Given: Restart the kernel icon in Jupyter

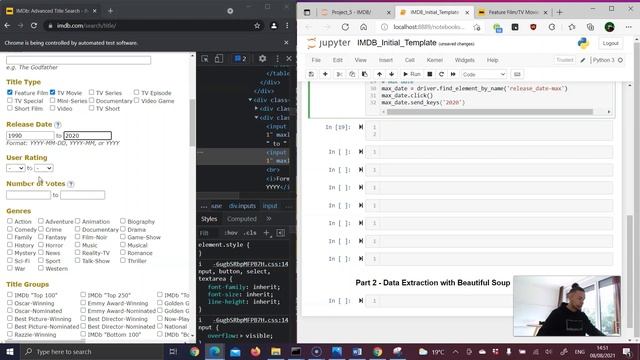Looking at the screenshot, I should 441,74.
